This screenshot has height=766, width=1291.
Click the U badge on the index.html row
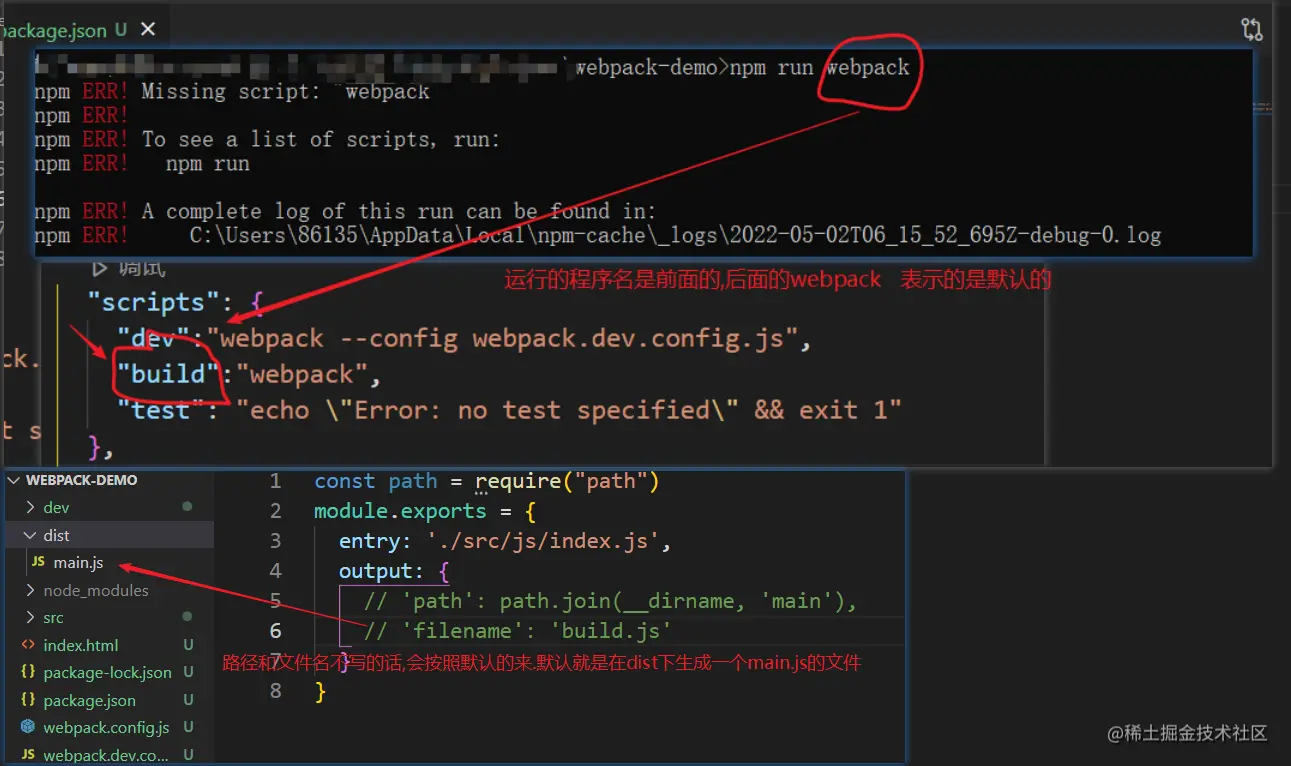tap(188, 645)
